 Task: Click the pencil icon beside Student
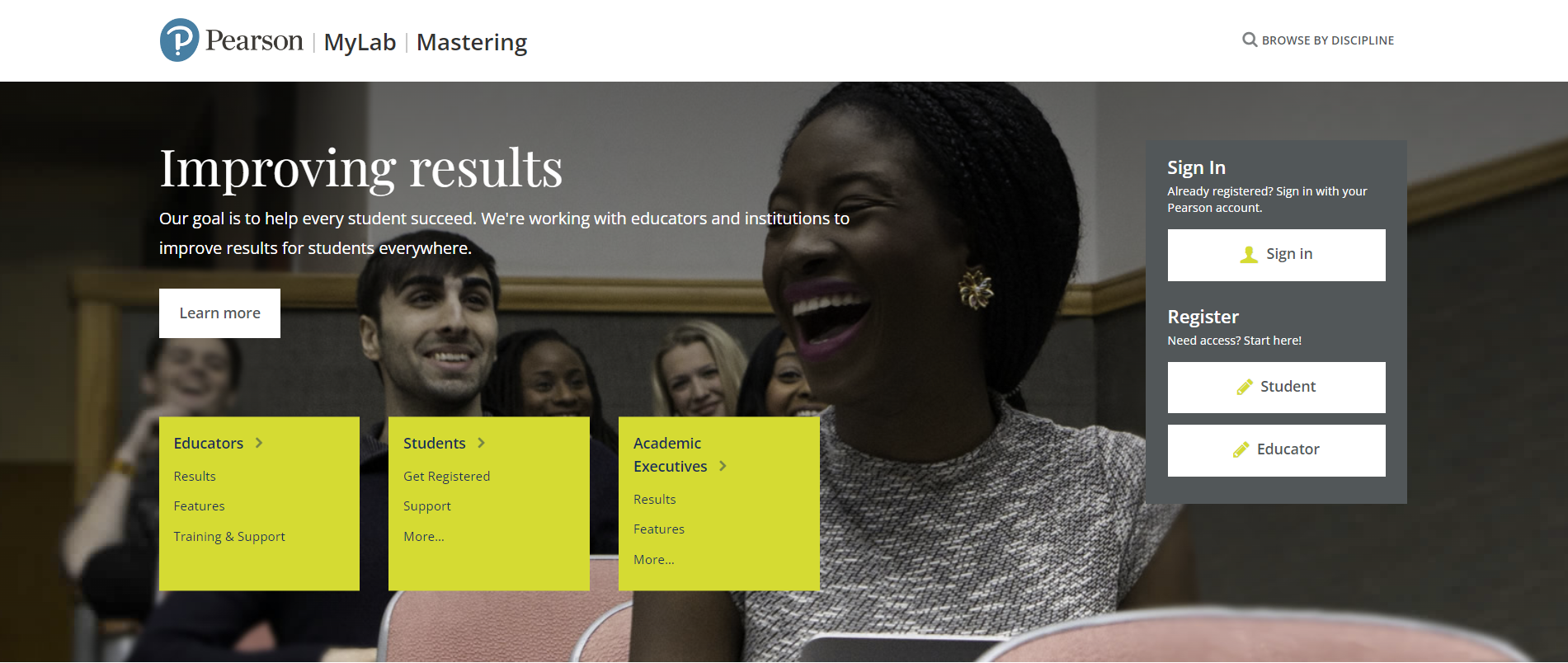click(x=1242, y=387)
